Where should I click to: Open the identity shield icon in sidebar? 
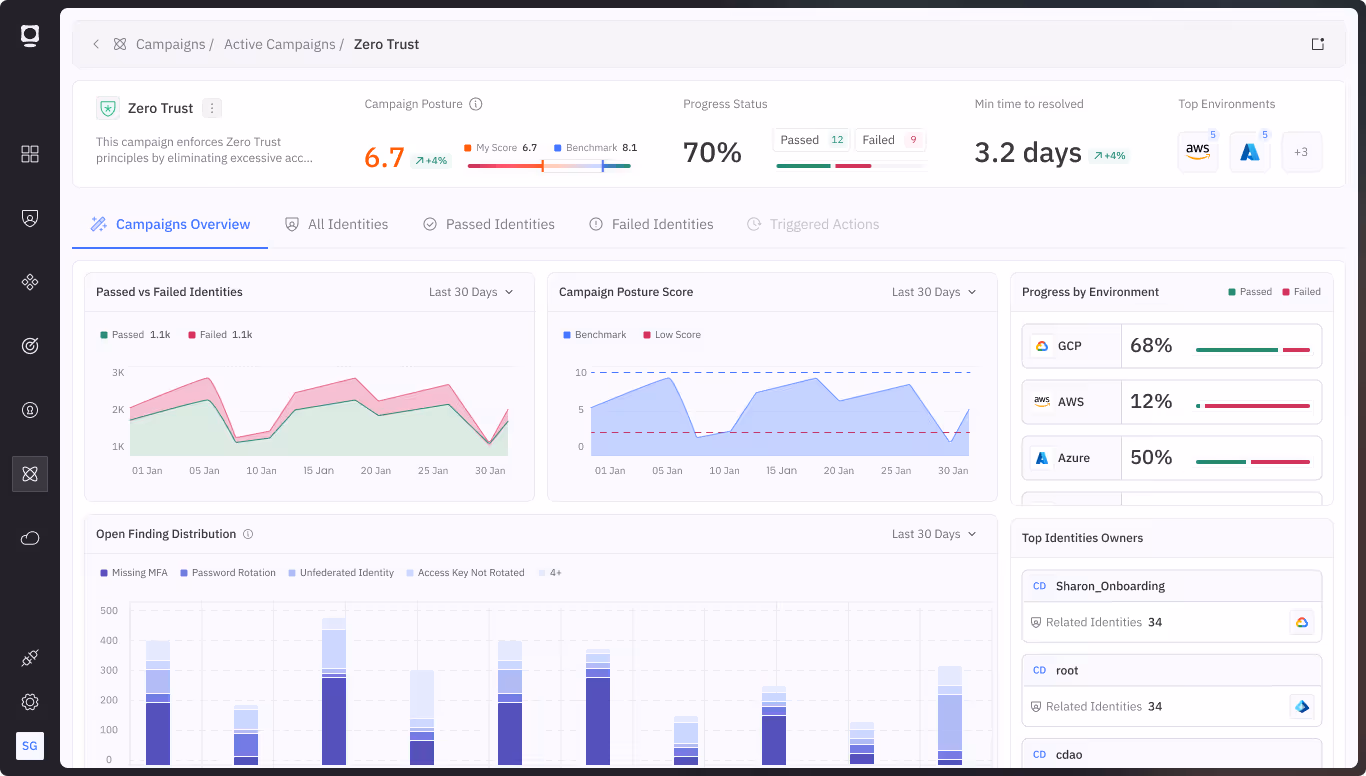click(x=30, y=218)
